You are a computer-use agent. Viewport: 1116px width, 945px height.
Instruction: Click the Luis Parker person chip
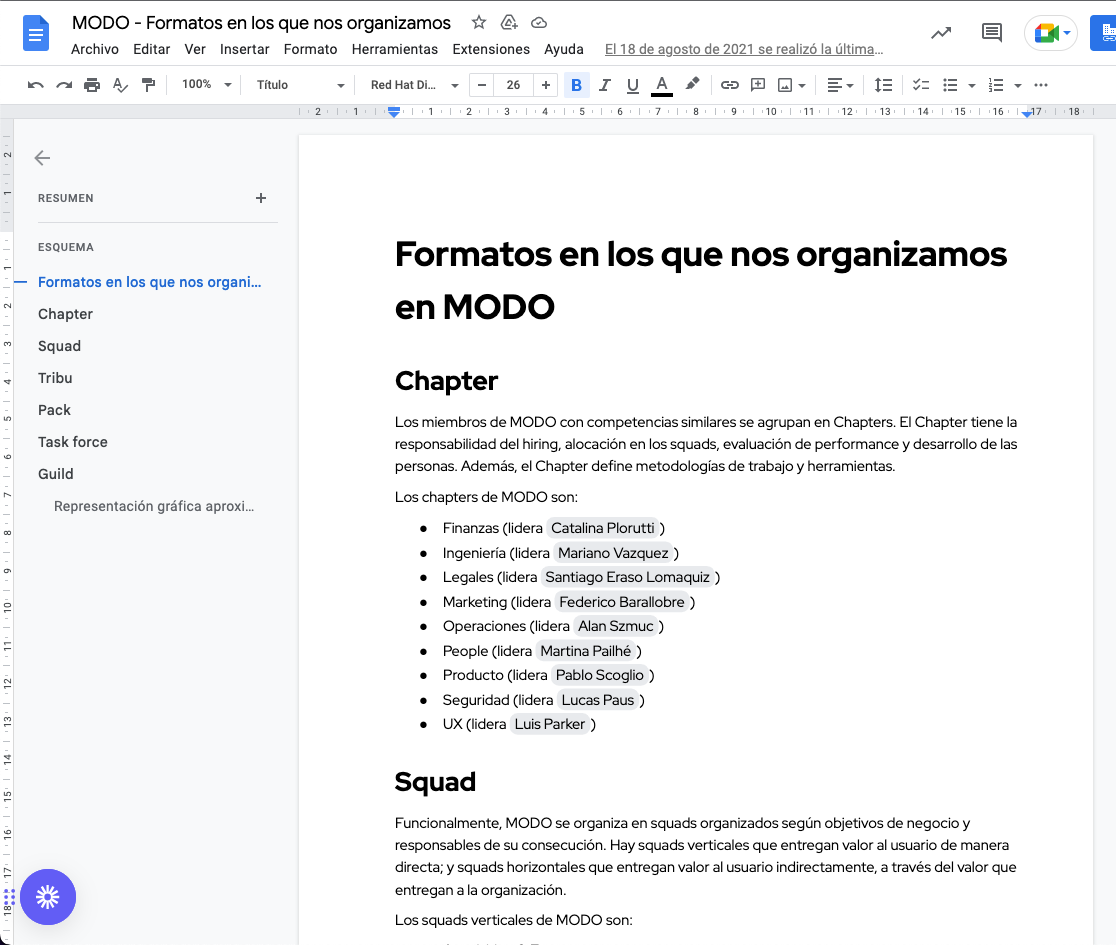(x=549, y=724)
